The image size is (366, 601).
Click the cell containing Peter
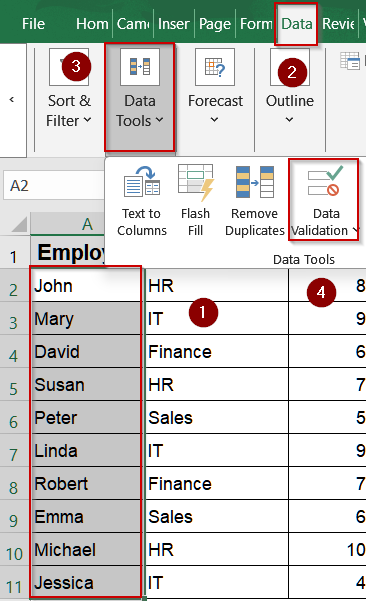pyautogui.click(x=87, y=417)
